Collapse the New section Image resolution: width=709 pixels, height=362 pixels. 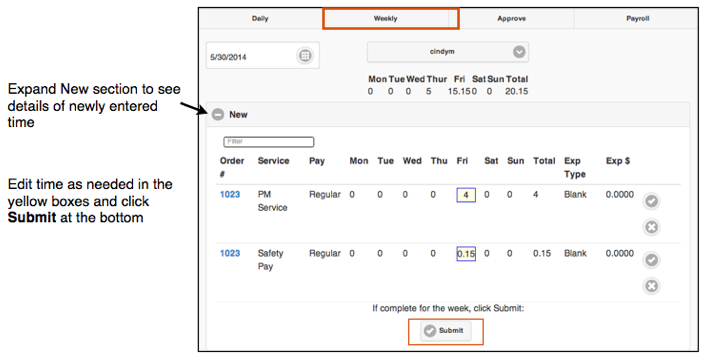pos(218,115)
